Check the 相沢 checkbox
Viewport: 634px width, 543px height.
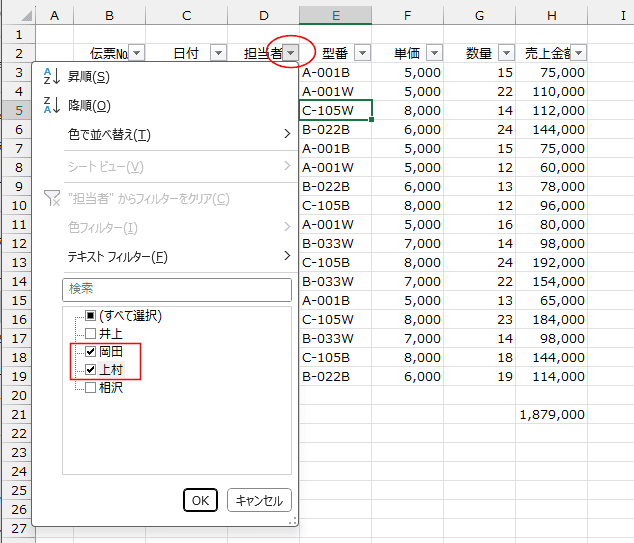91,387
